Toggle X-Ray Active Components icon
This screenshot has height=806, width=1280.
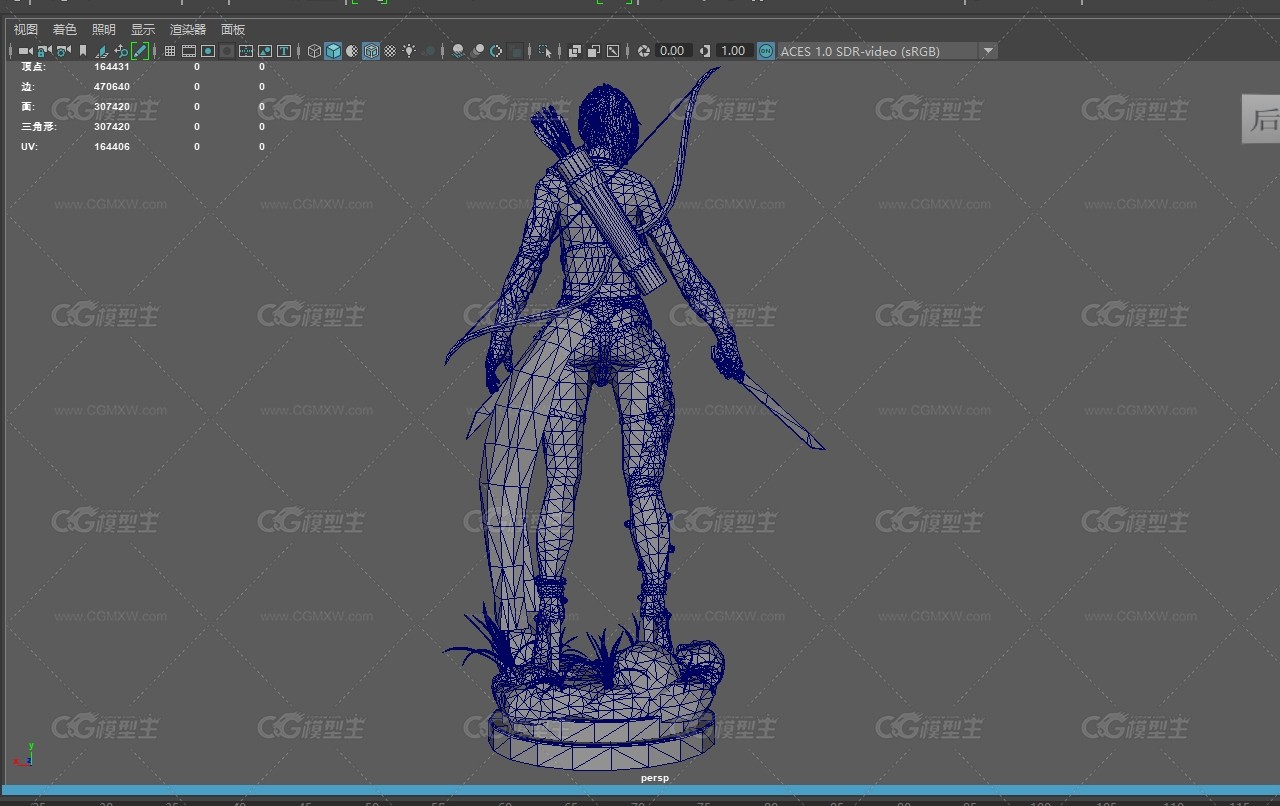tap(594, 51)
